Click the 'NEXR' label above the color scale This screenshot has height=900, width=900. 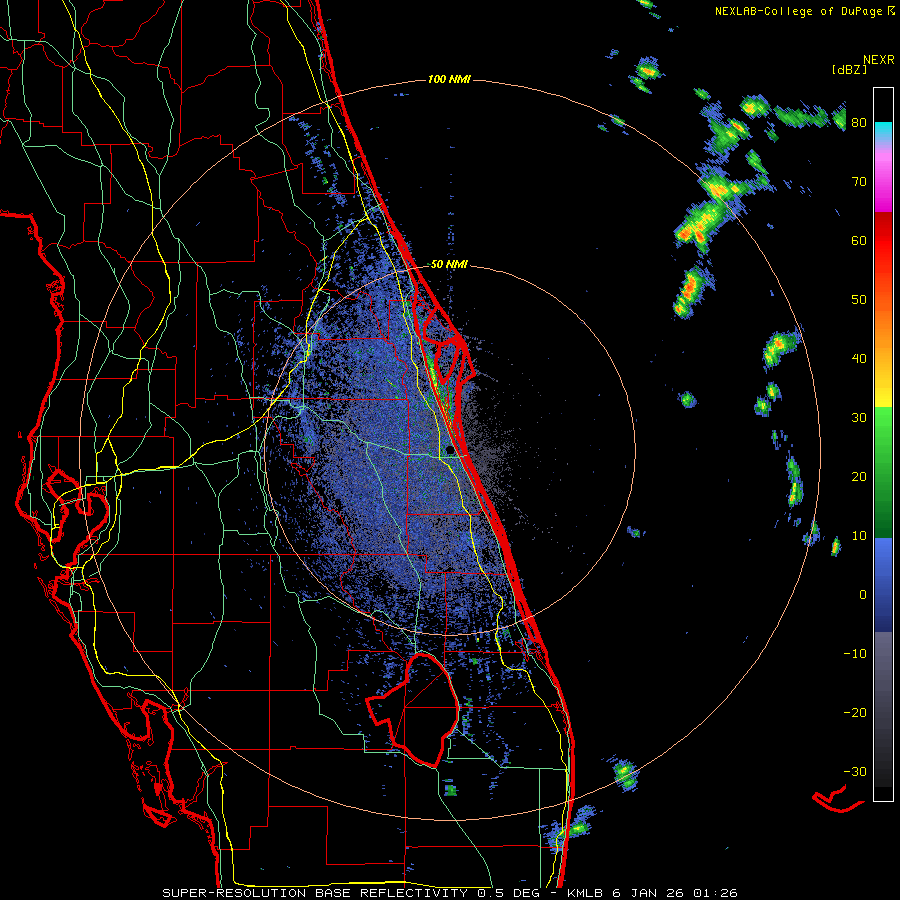point(878,60)
